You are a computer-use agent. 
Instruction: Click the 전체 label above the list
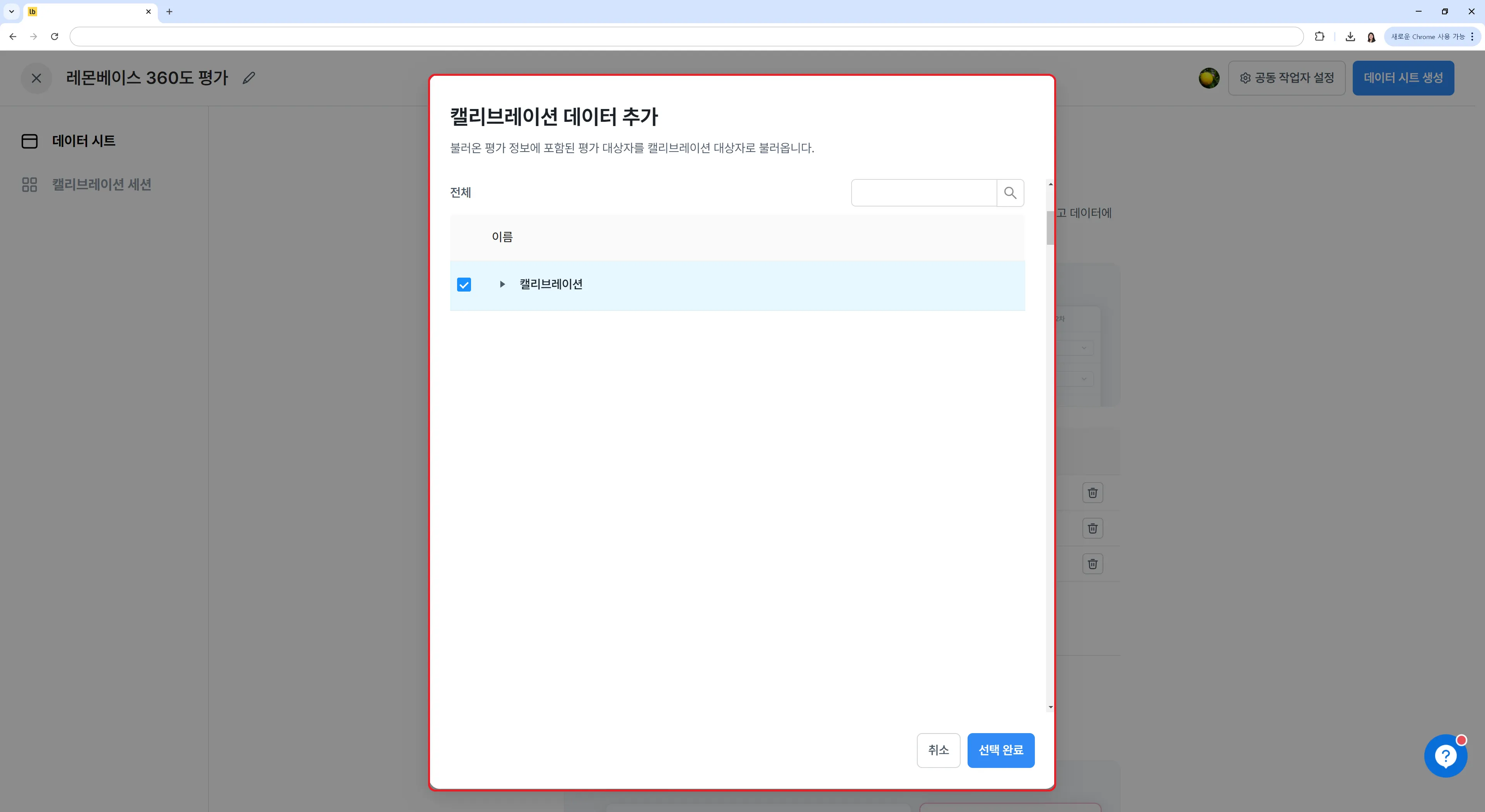coord(461,193)
